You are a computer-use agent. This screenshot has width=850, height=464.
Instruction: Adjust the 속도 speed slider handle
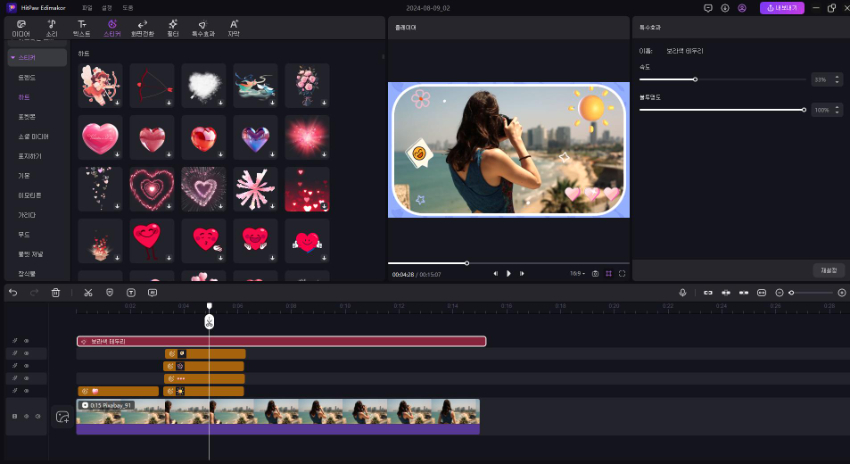[x=695, y=79]
